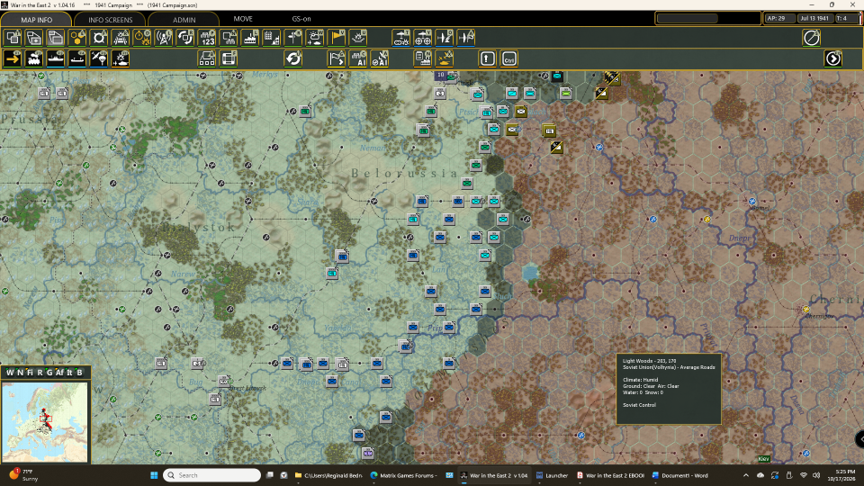Click the unit counter 123 icon
The width and height of the screenshot is (864, 486).
click(x=207, y=38)
